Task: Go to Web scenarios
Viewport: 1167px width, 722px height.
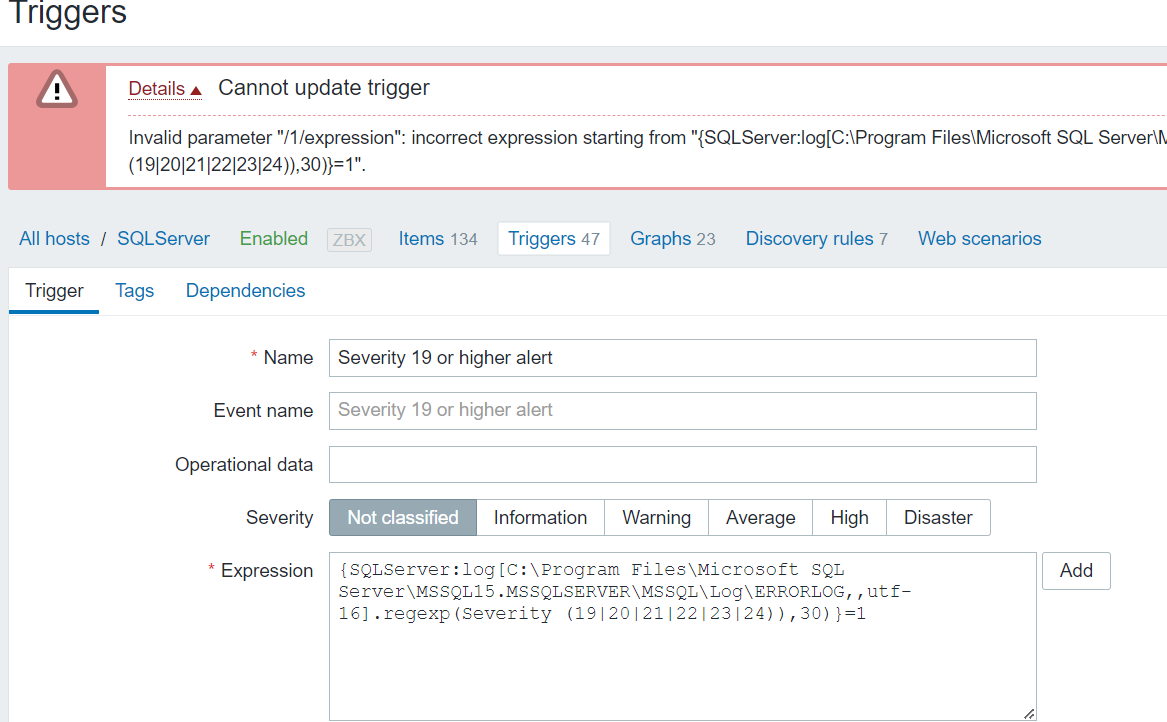Action: pos(979,239)
